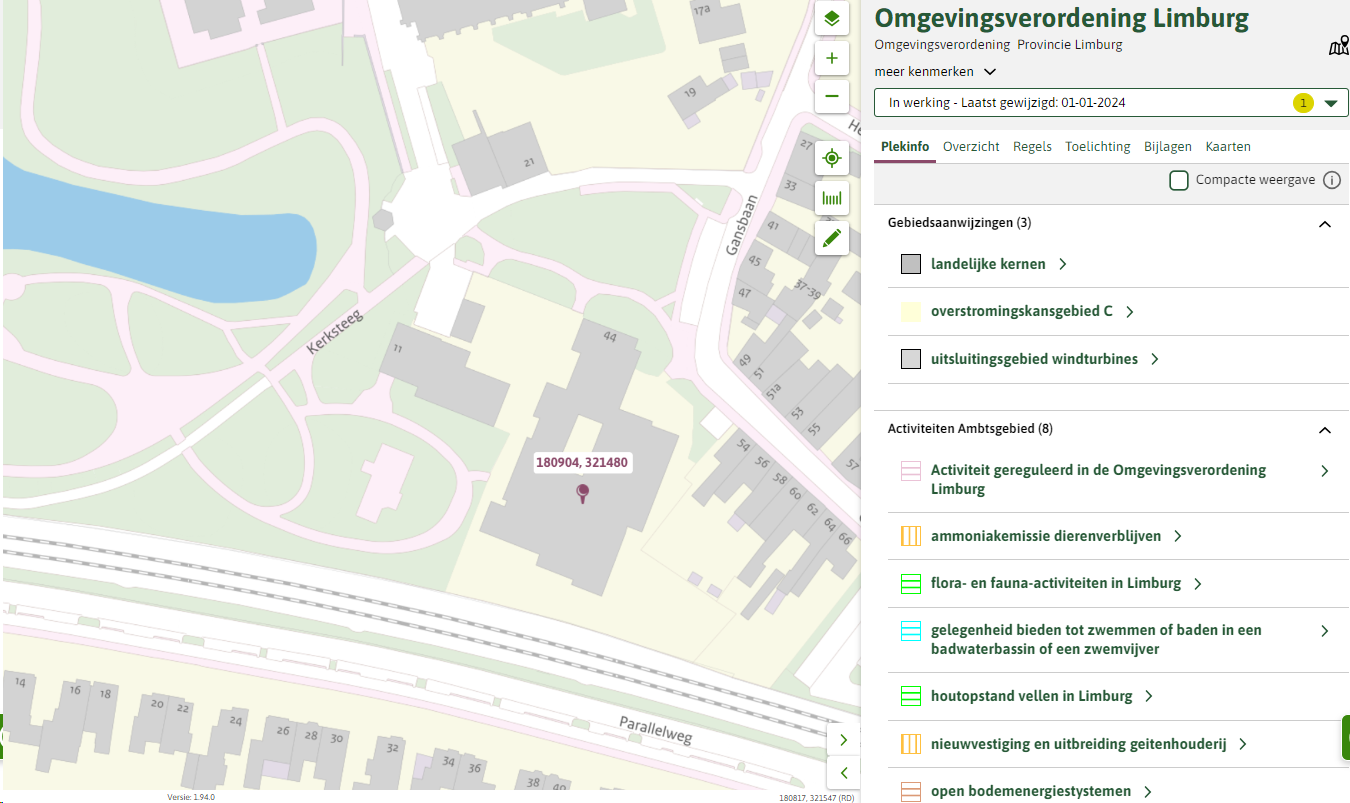Go to next panel with right arrow

point(843,740)
